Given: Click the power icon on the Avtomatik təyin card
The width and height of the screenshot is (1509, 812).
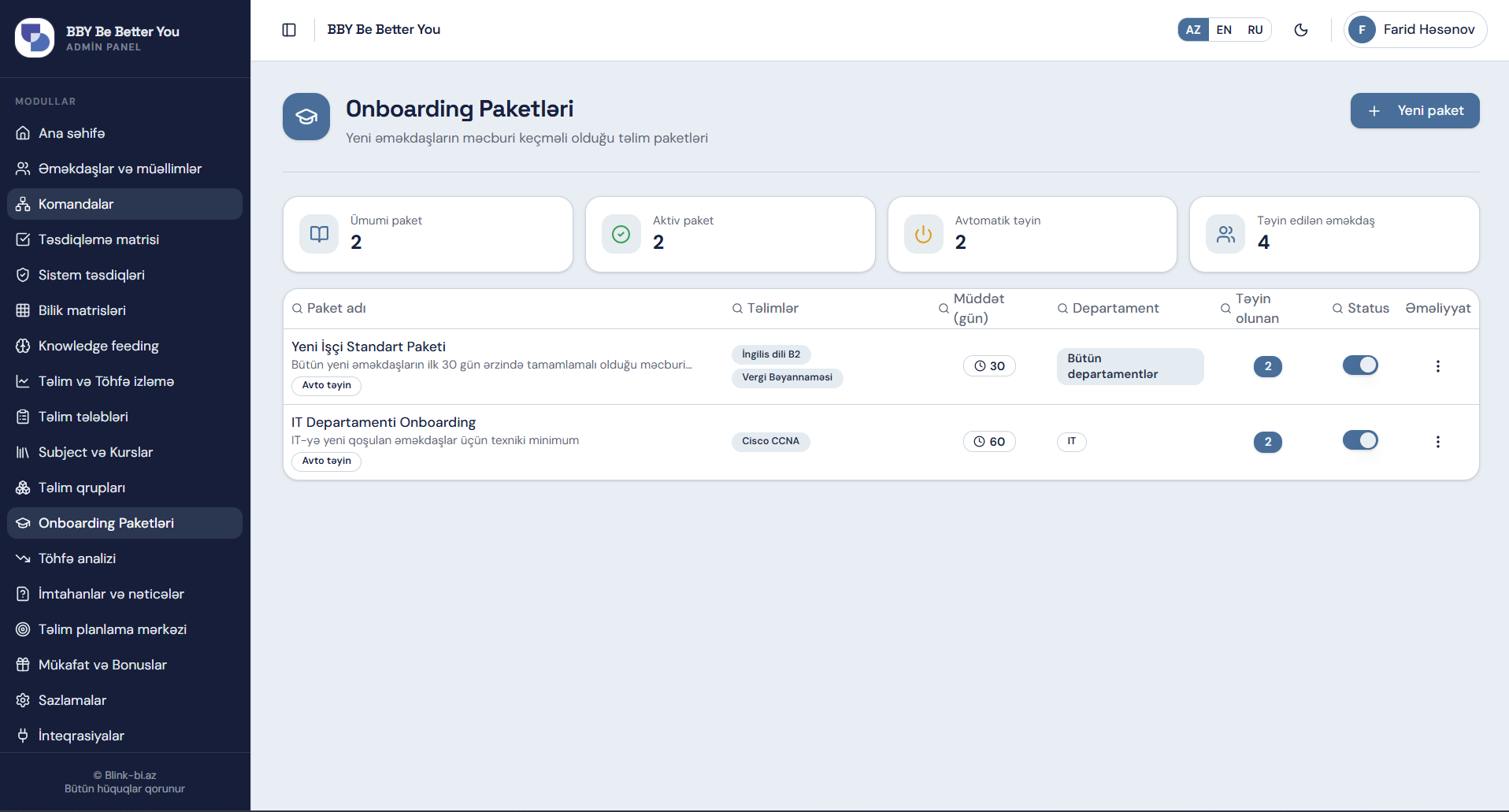Looking at the screenshot, I should tap(924, 234).
